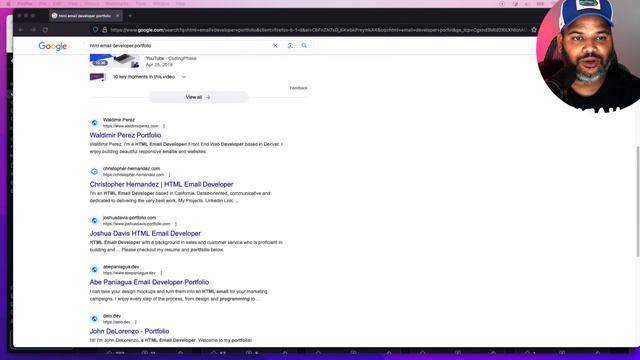Click the christopher-hernandez.com favicon
Viewport: 640px width, 360px height.
(x=94, y=171)
